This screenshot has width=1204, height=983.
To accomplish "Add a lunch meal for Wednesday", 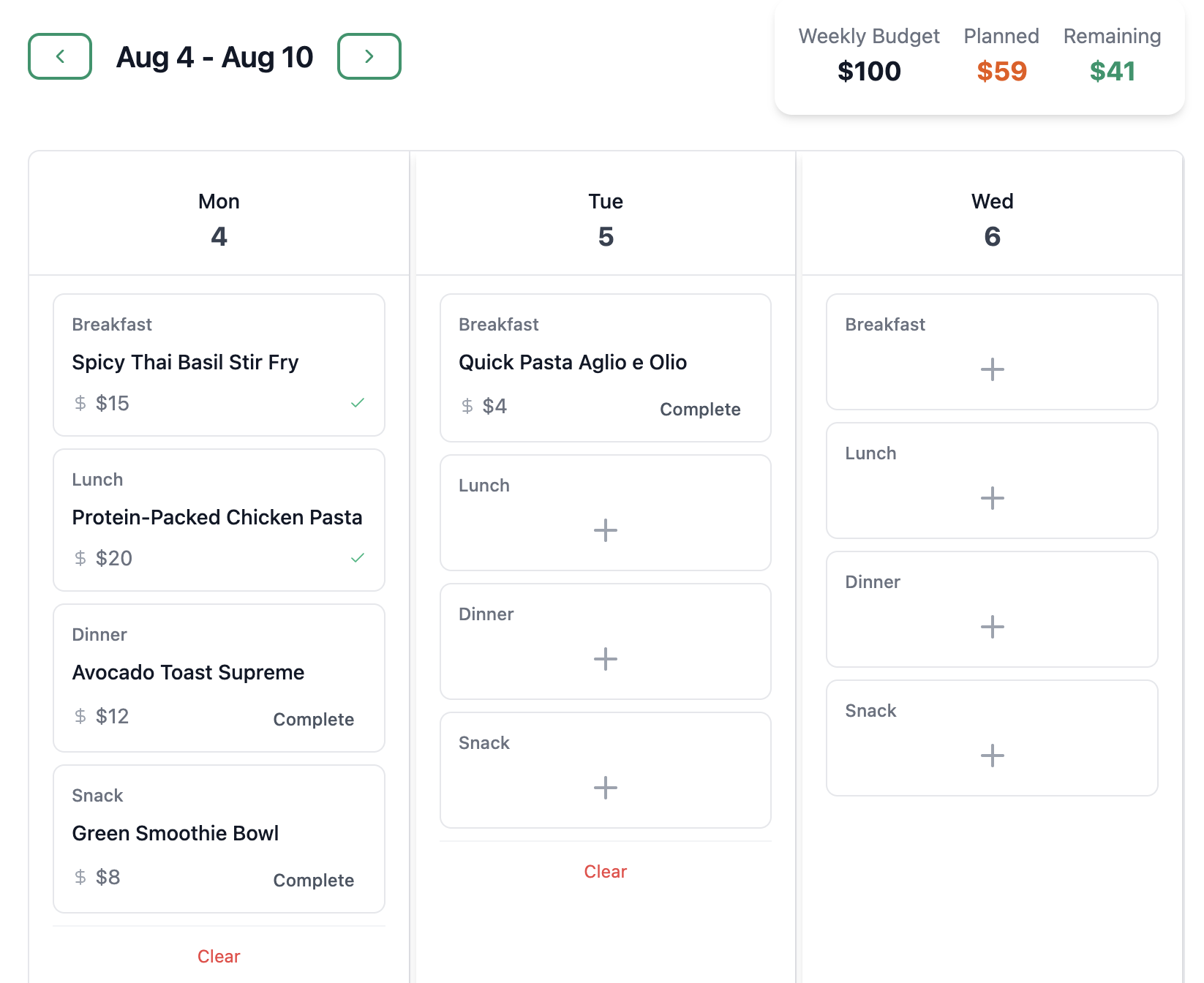I will (991, 497).
